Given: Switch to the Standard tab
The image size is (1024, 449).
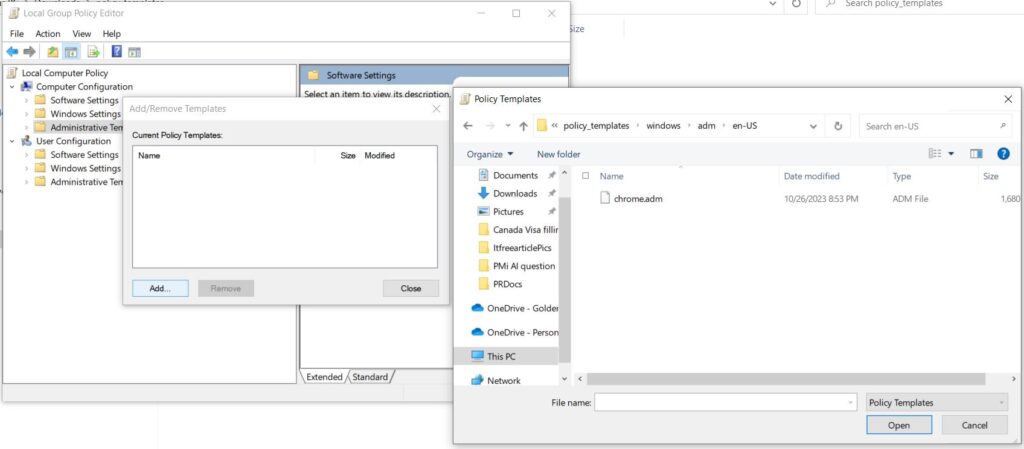Looking at the screenshot, I should click(x=370, y=377).
